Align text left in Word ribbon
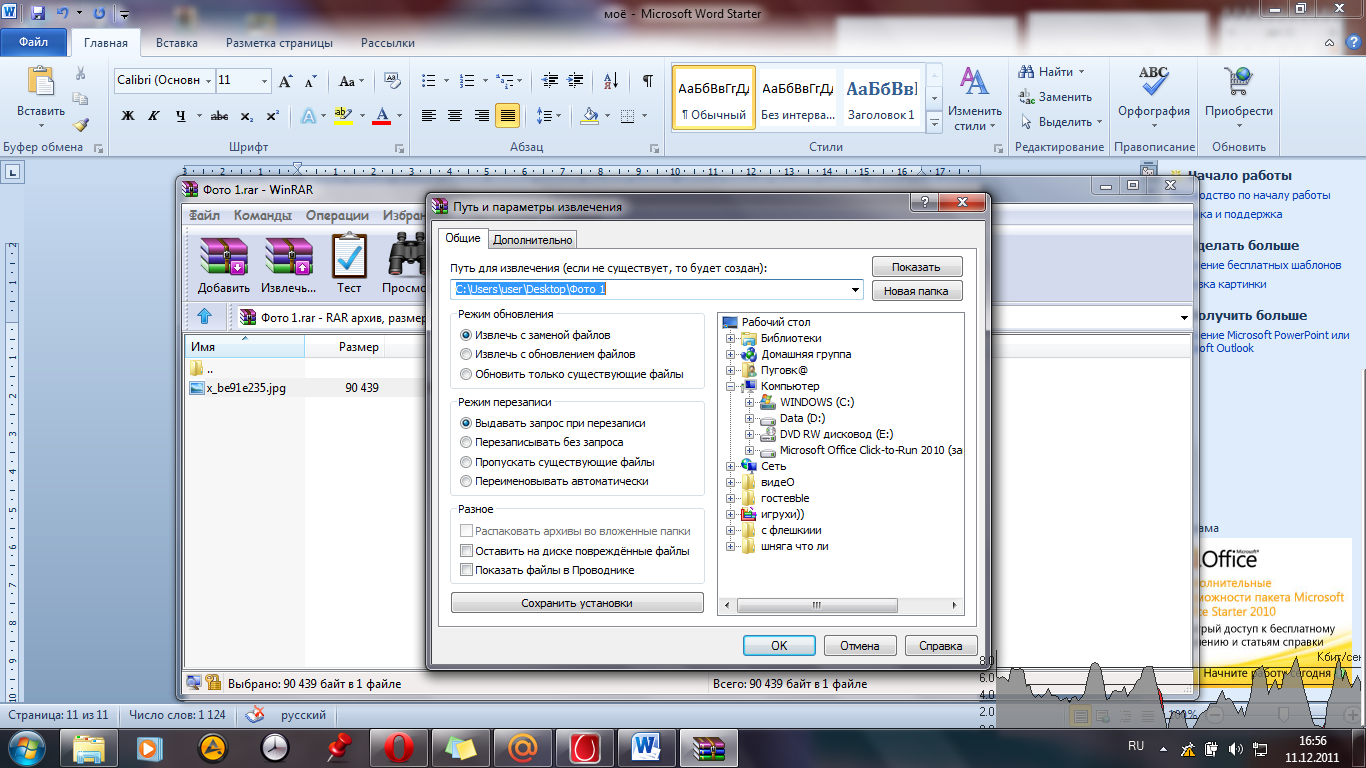 [429, 116]
